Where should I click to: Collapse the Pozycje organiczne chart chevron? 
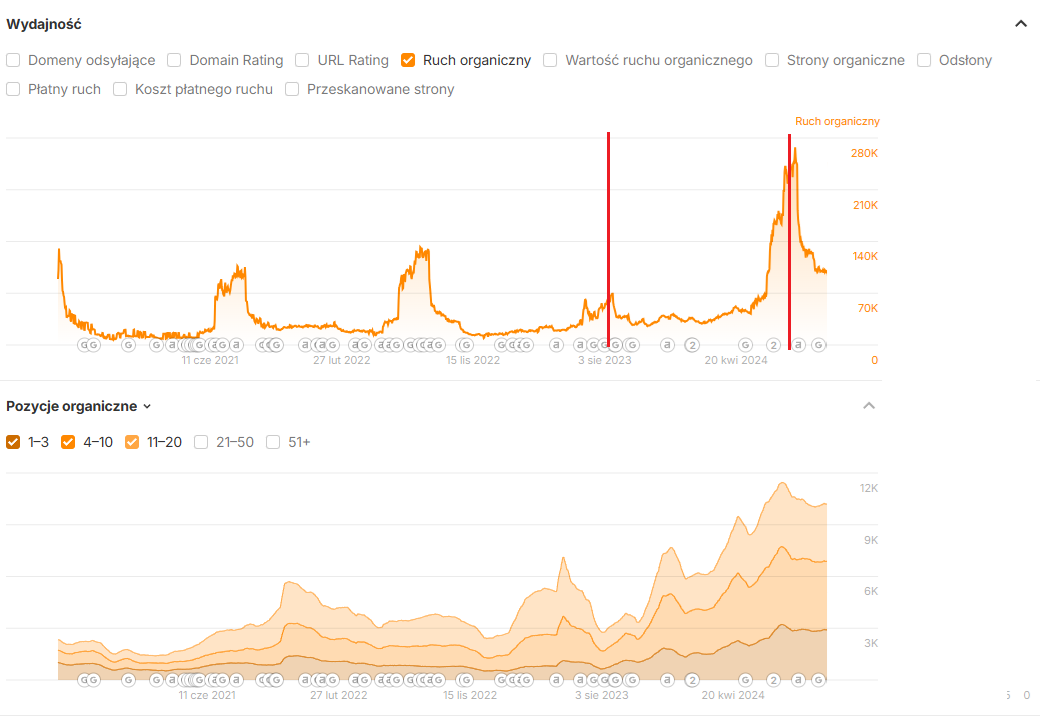coord(869,406)
